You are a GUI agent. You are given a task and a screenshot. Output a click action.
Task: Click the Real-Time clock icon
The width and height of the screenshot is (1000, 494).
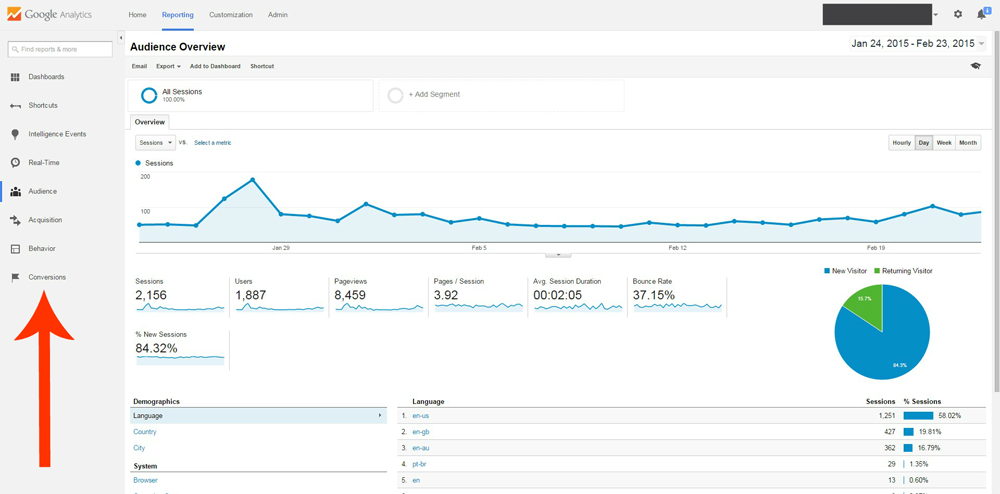(15, 163)
